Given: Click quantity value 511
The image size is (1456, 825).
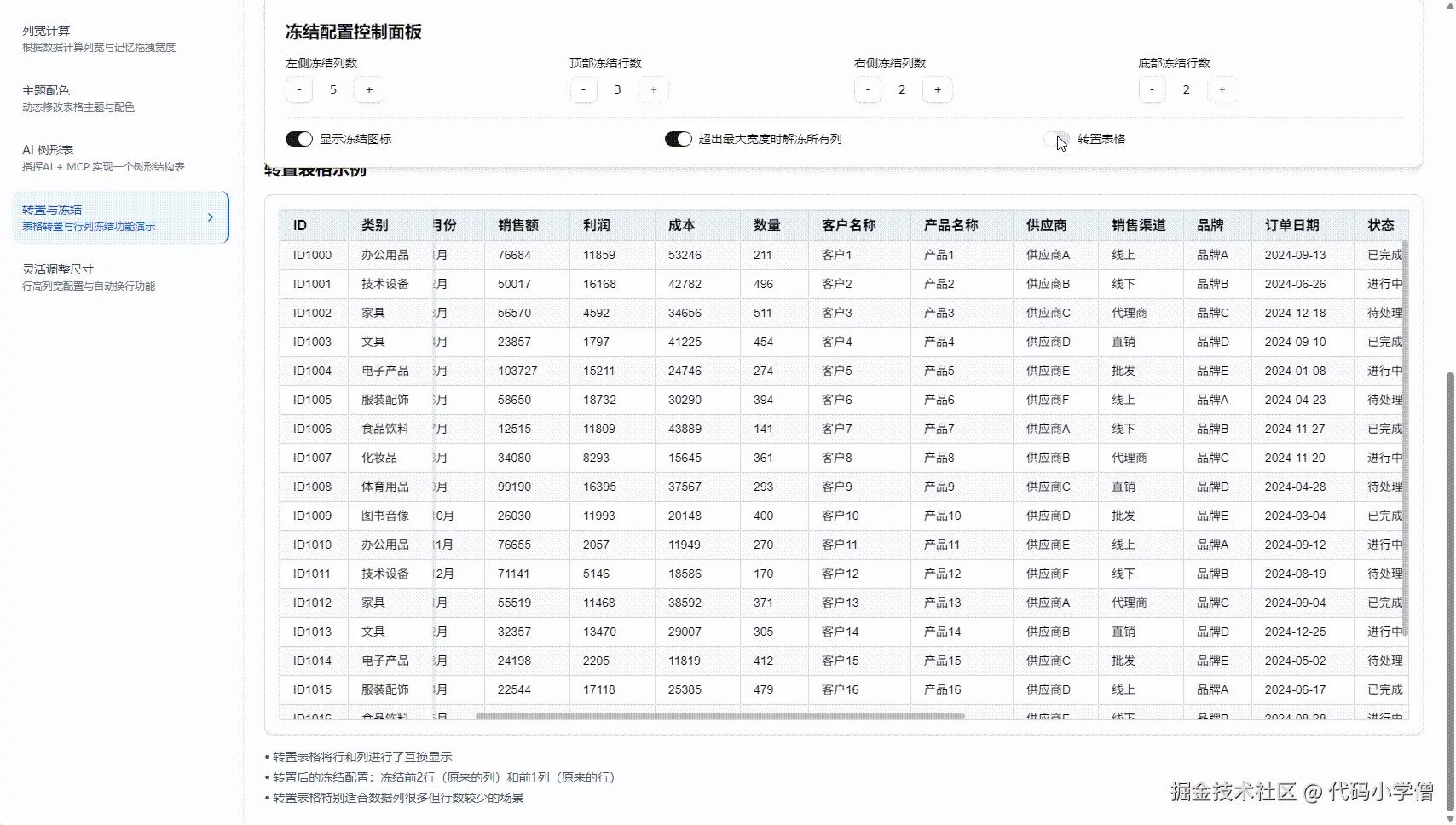Looking at the screenshot, I should coord(774,313).
